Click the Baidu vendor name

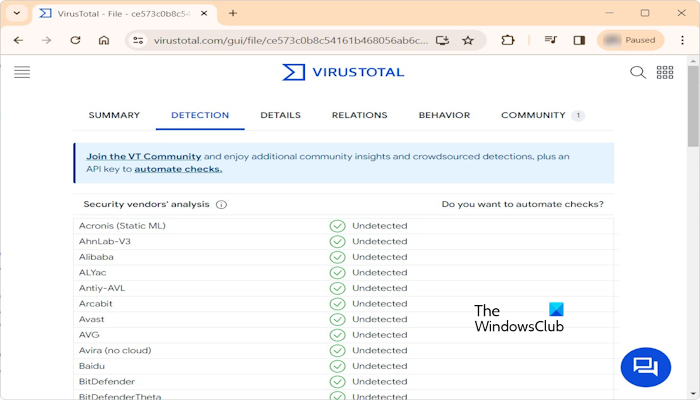[92, 366]
